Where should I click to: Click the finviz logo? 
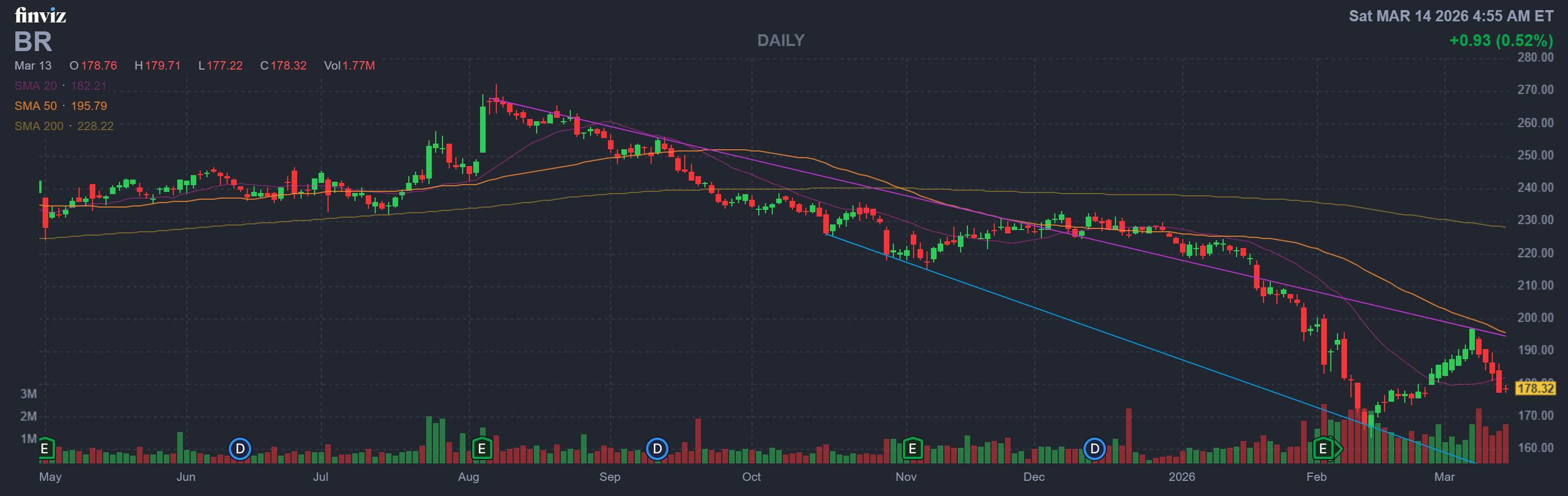[40, 15]
